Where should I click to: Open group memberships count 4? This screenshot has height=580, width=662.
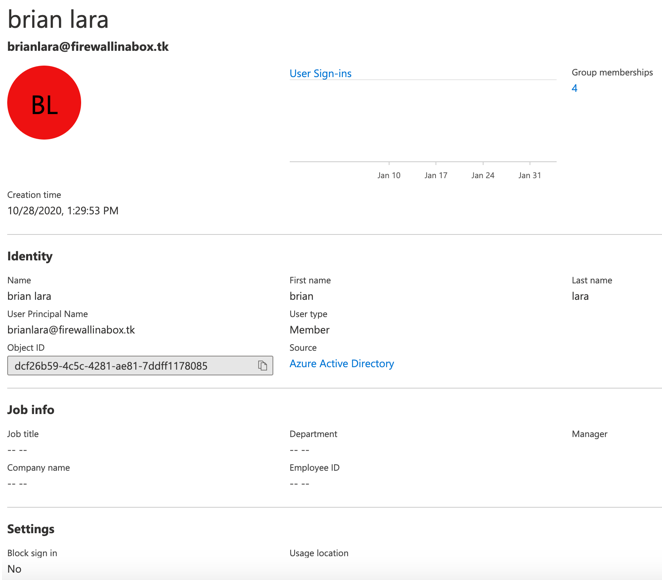[x=574, y=89]
